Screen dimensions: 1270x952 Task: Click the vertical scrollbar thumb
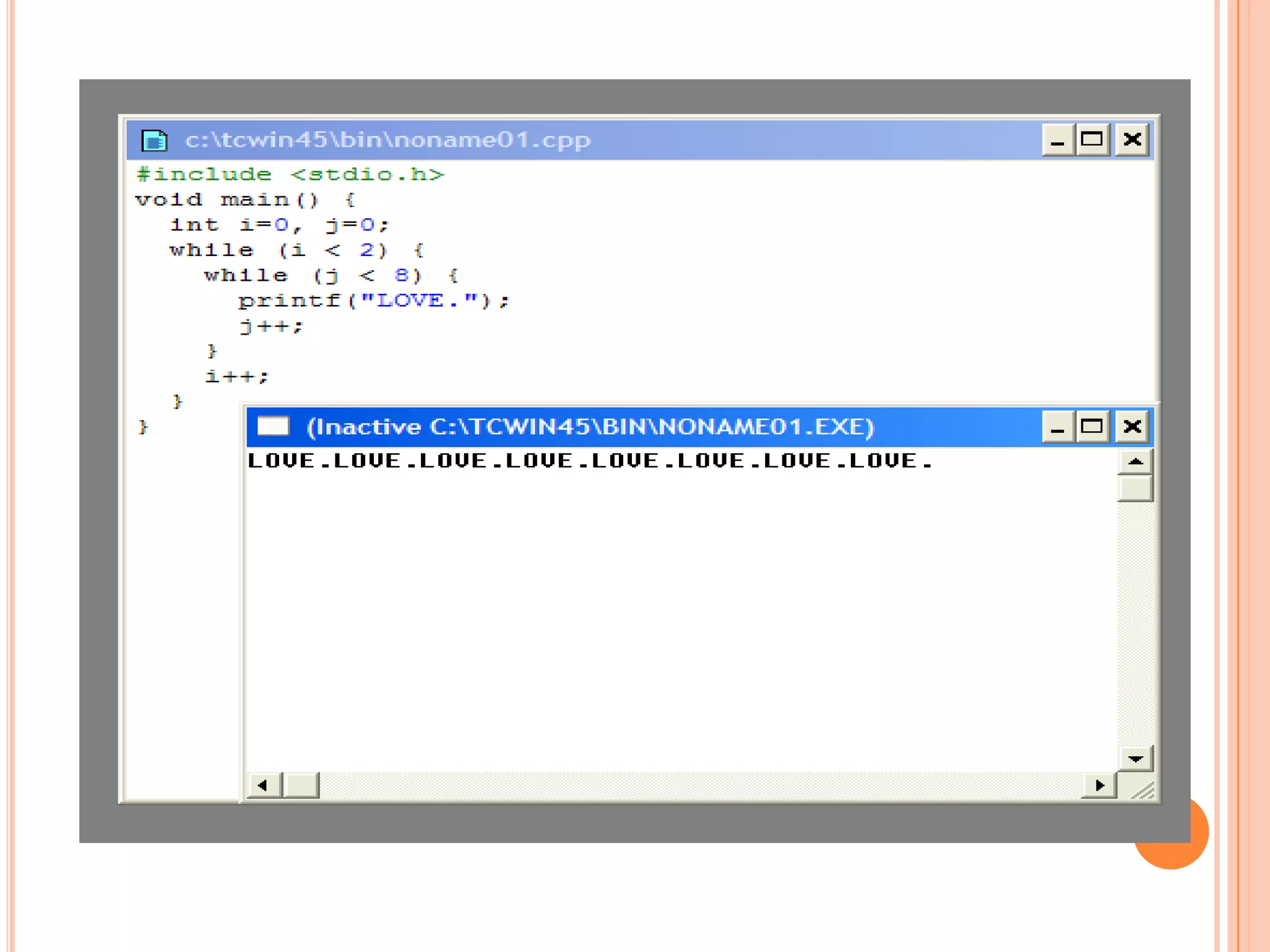point(1135,488)
